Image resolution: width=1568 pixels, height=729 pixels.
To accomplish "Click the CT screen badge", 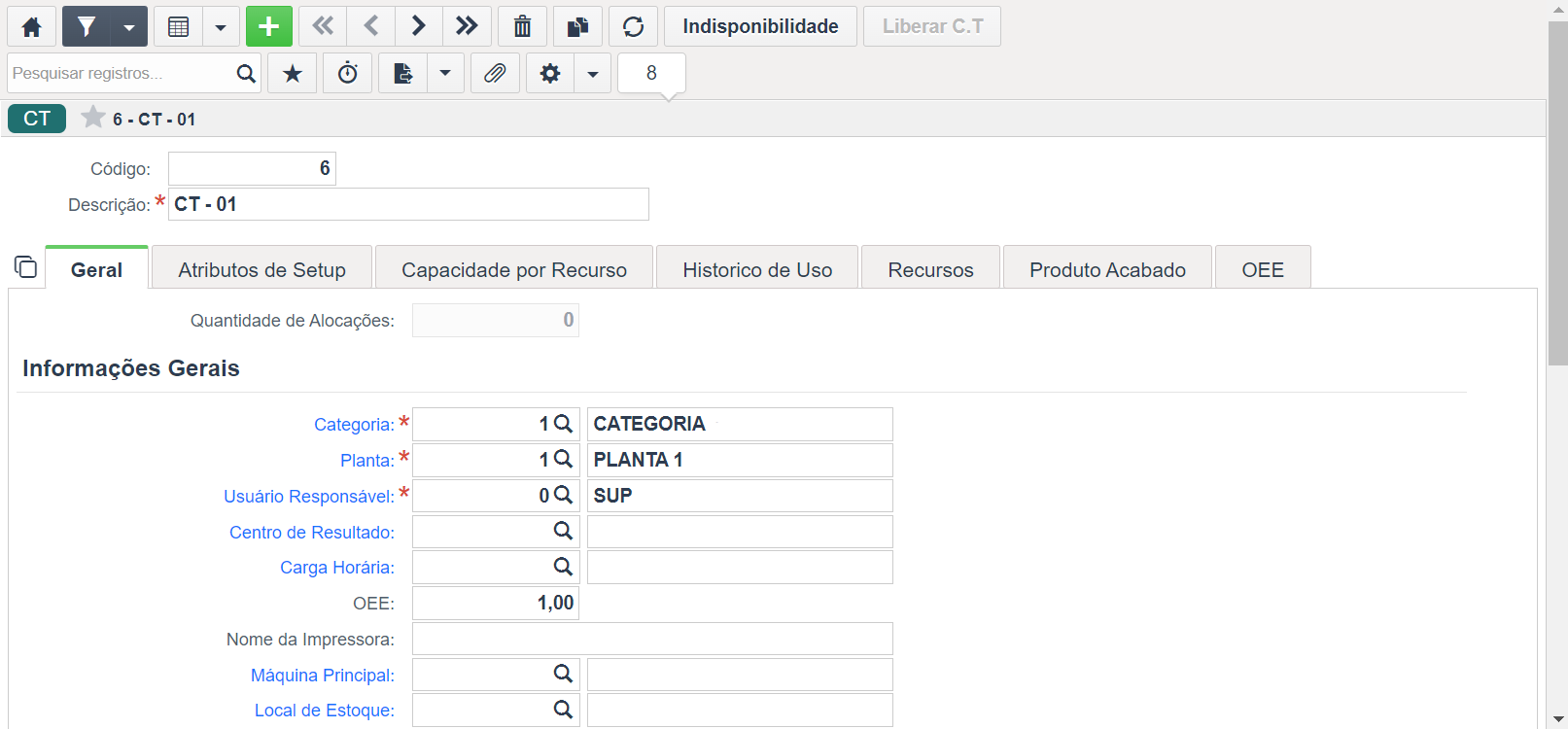I will point(37,119).
